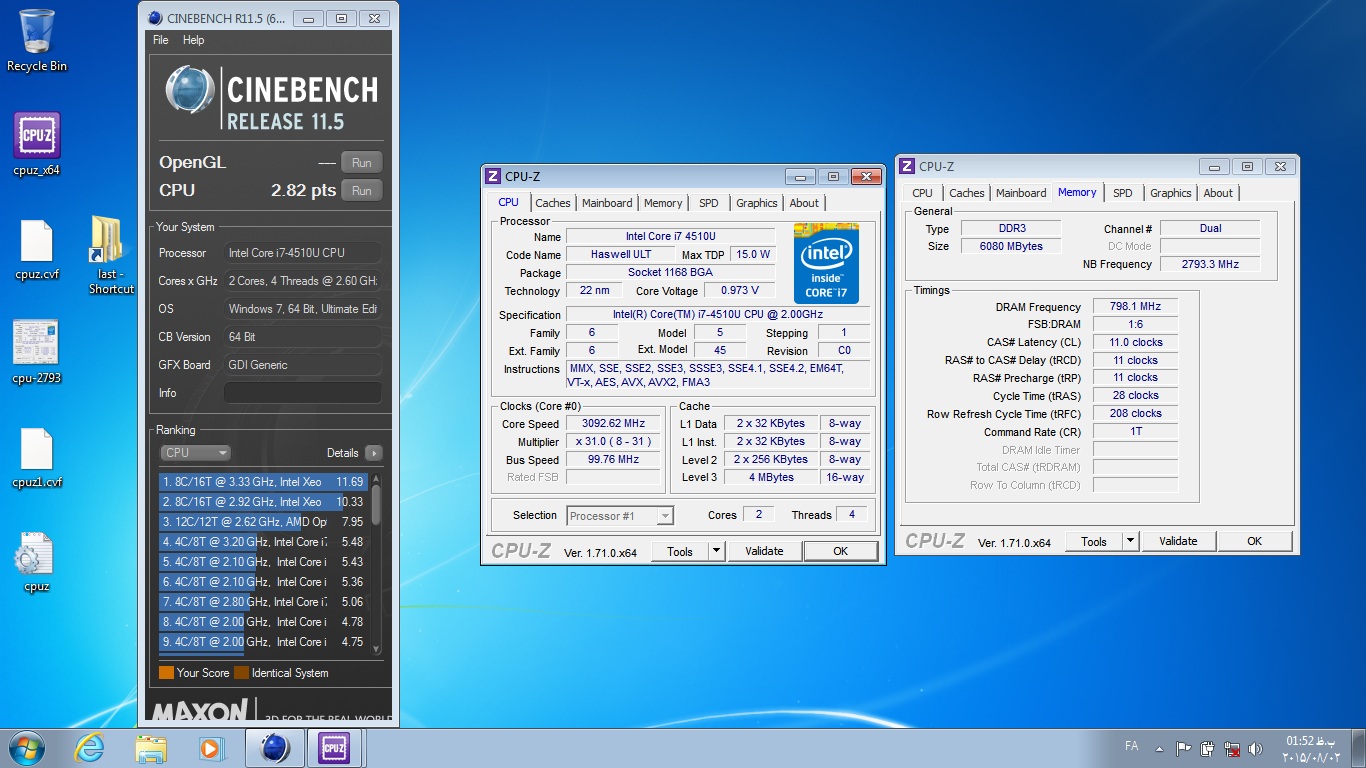Click the Core Speed value 3092.62 MHz

click(613, 424)
